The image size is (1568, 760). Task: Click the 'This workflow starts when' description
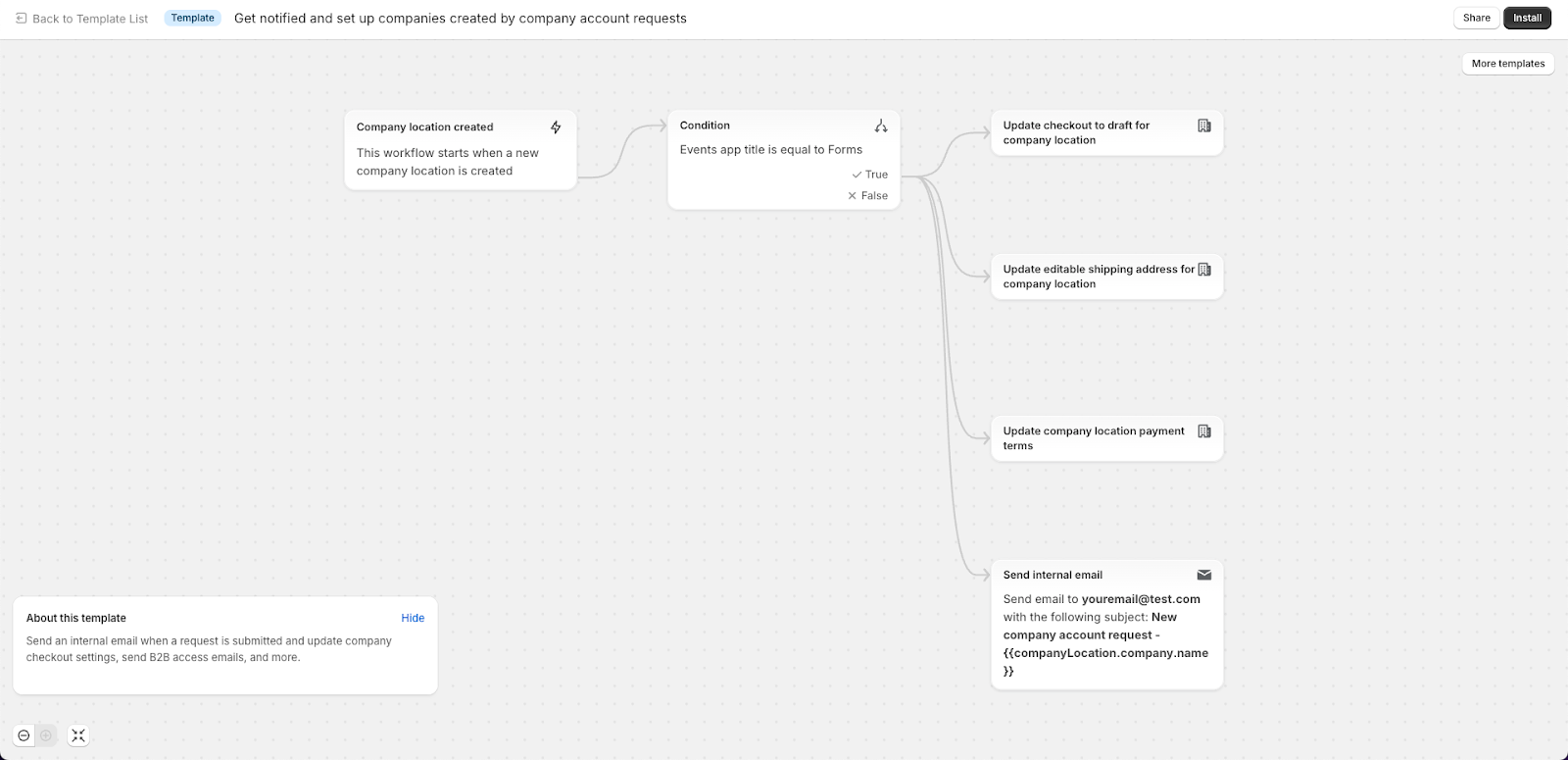click(448, 162)
